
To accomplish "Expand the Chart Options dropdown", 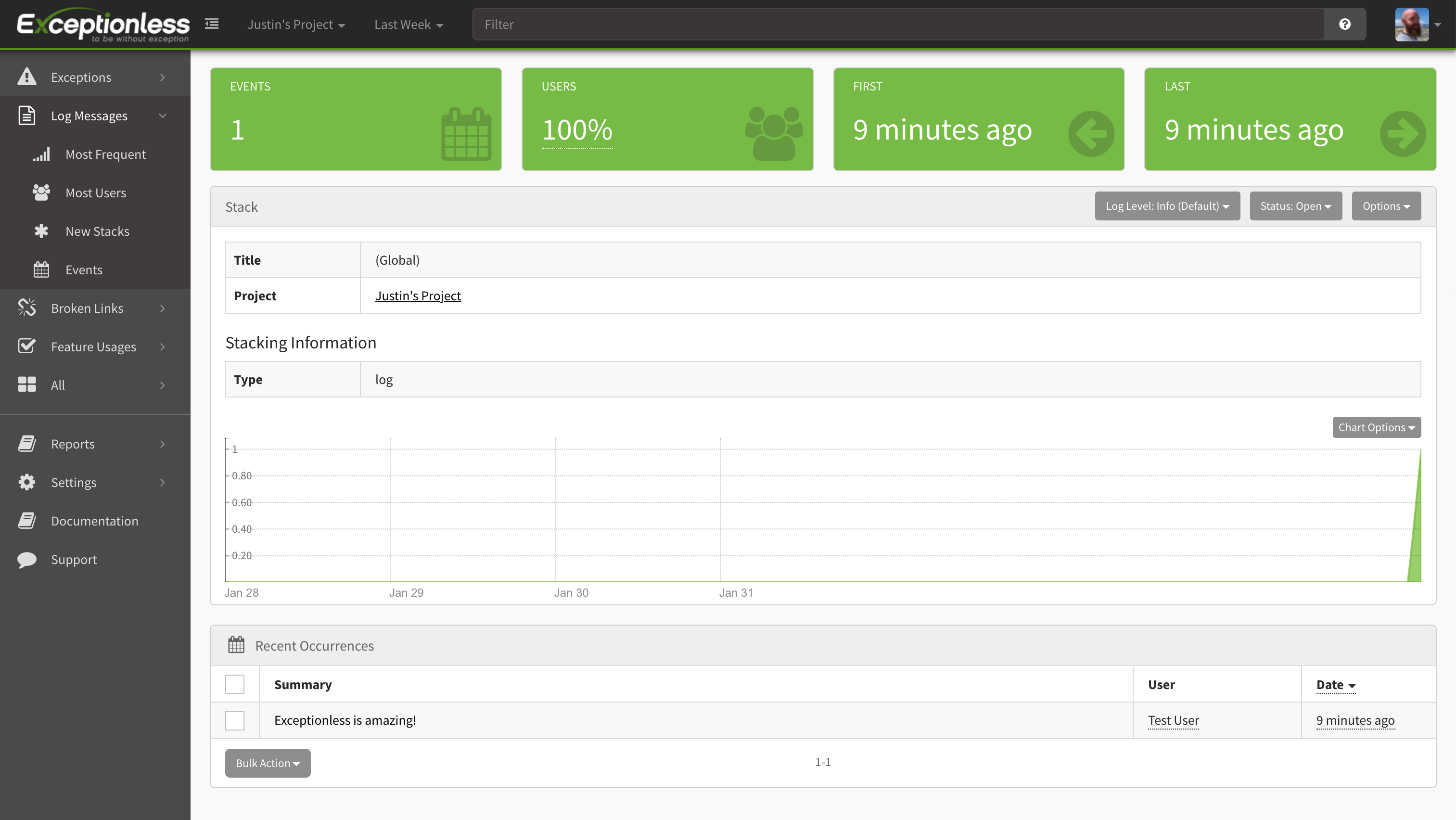I will (1376, 428).
